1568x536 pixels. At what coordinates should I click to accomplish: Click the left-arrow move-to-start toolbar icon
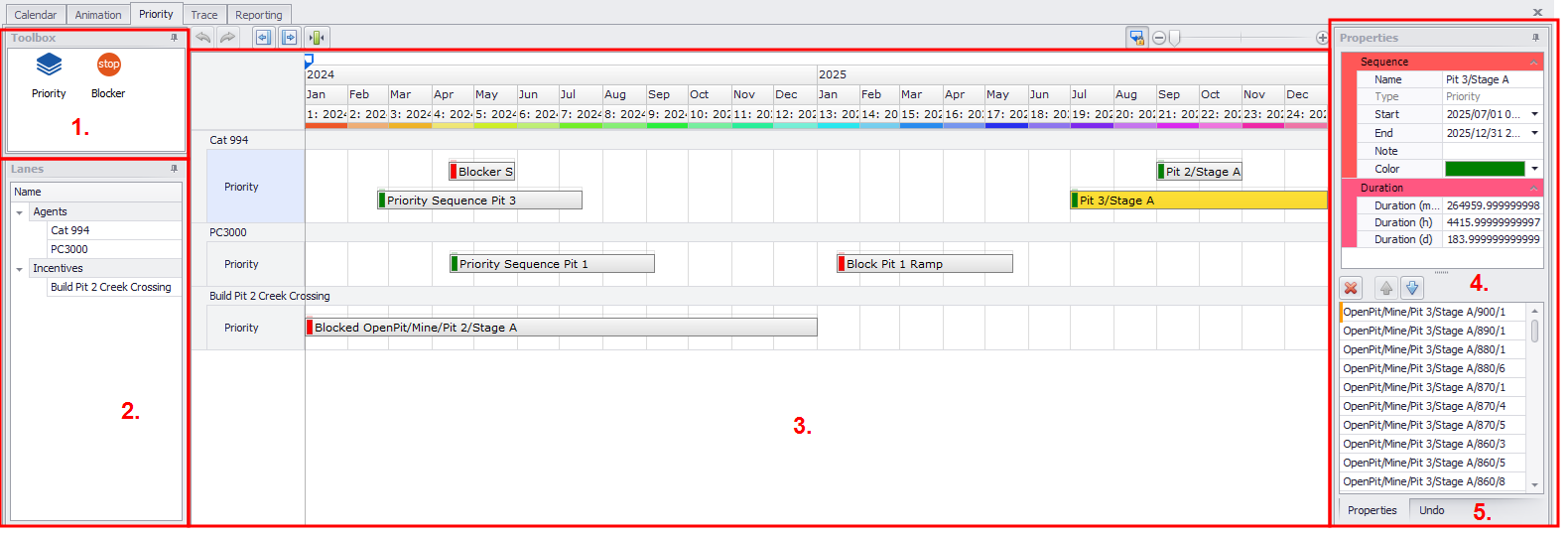[263, 38]
